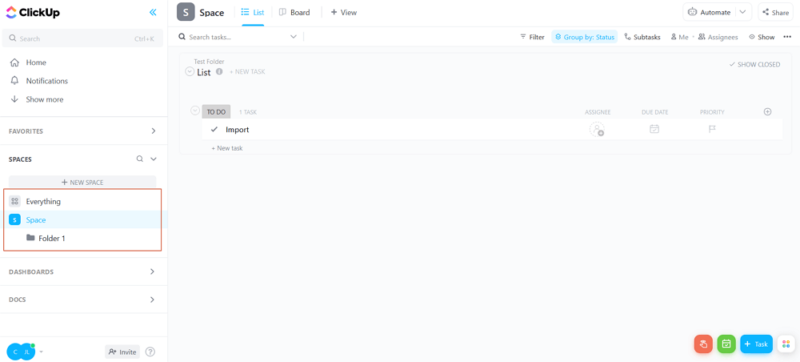Image resolution: width=800 pixels, height=362 pixels.
Task: Collapse the List group circle toggle
Action: (x=189, y=72)
